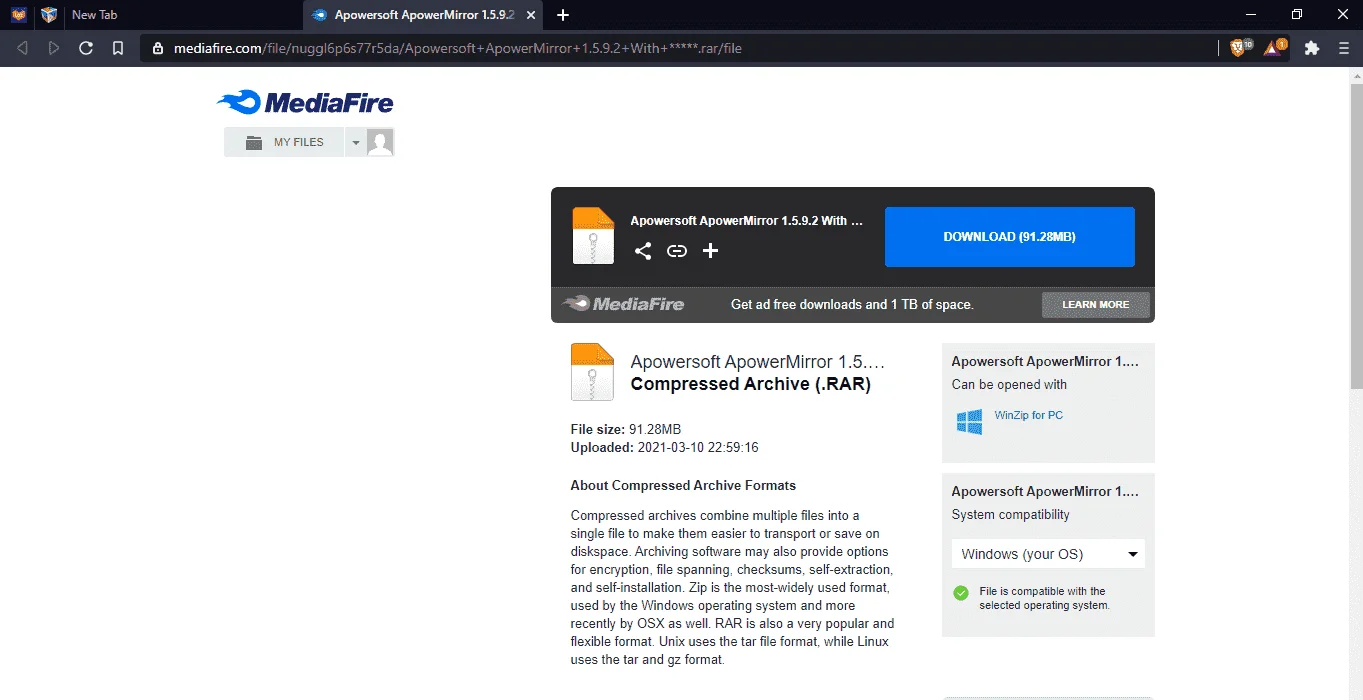Open the browser extensions puzzle icon

click(x=1312, y=48)
